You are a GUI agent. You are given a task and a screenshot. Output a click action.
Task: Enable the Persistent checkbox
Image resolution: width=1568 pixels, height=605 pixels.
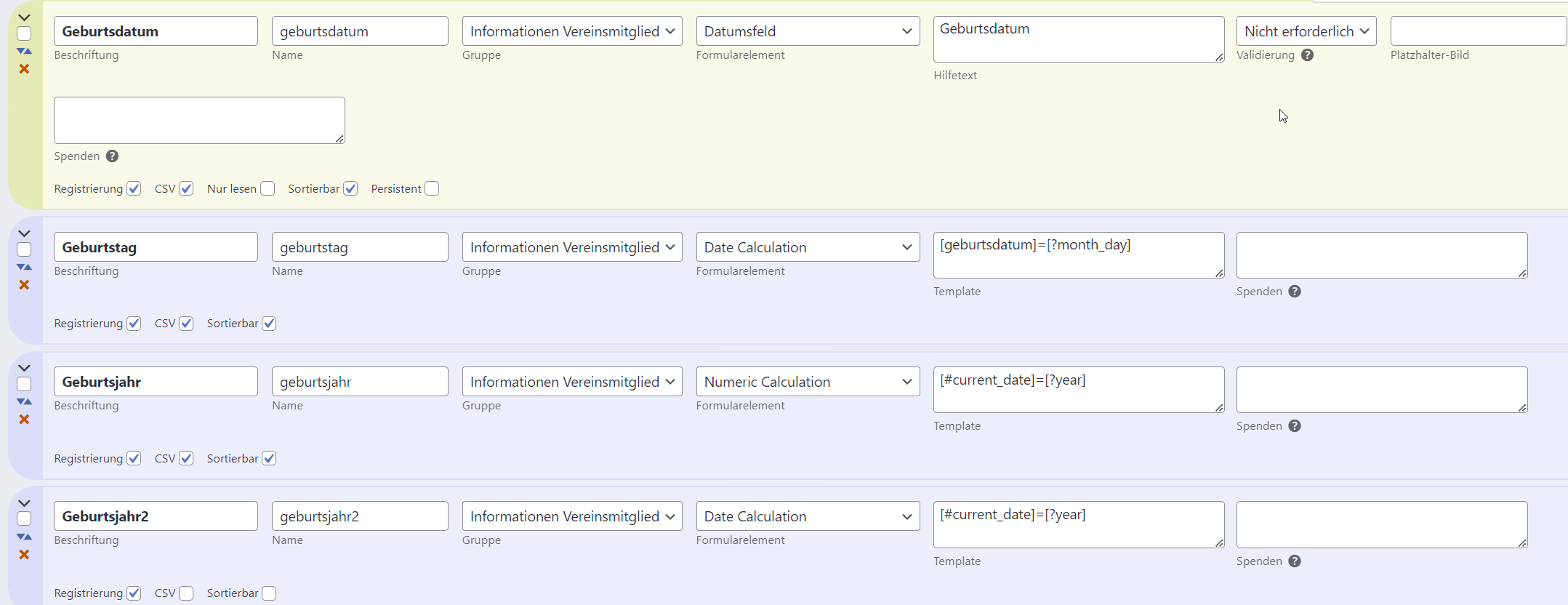[x=432, y=189]
